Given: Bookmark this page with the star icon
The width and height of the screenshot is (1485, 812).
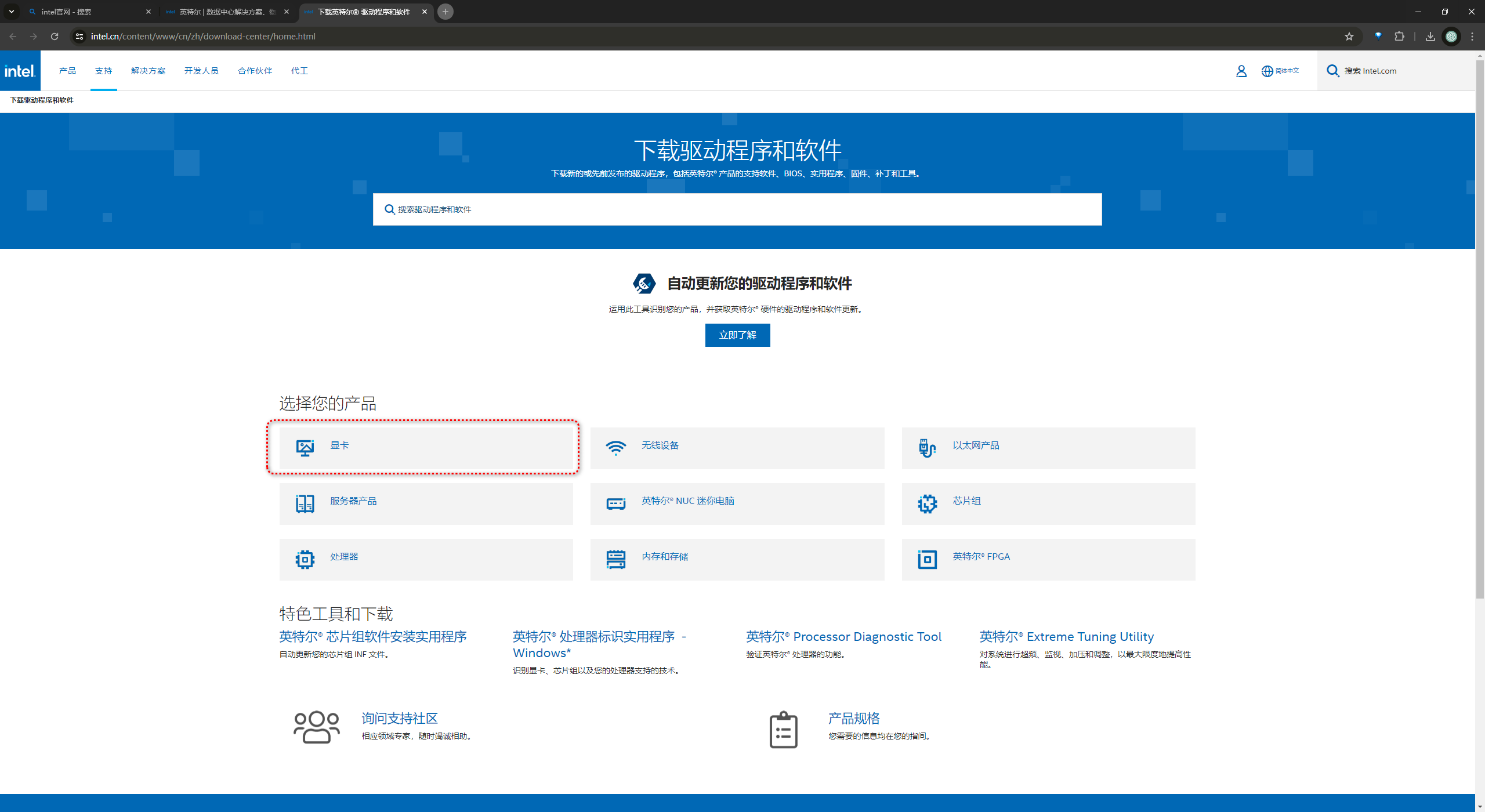Looking at the screenshot, I should click(1349, 36).
